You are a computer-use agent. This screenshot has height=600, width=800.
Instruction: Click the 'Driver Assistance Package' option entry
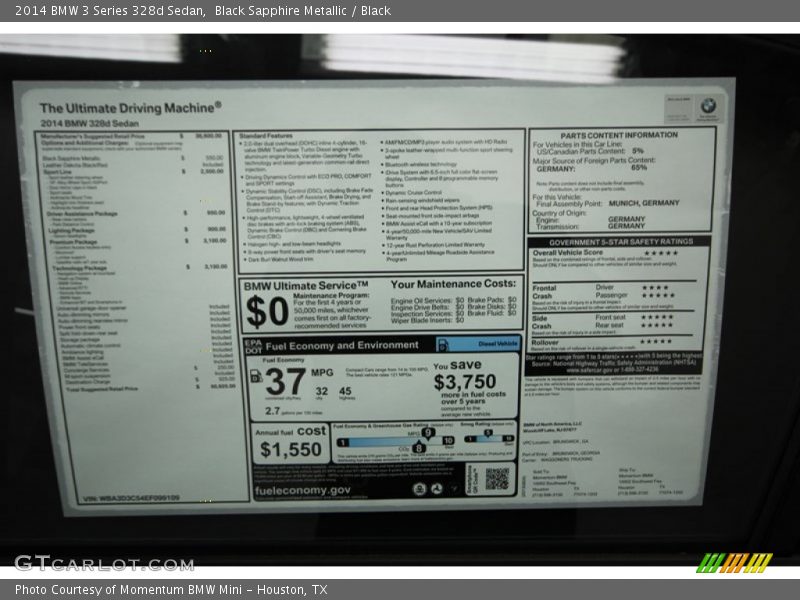coord(82,214)
